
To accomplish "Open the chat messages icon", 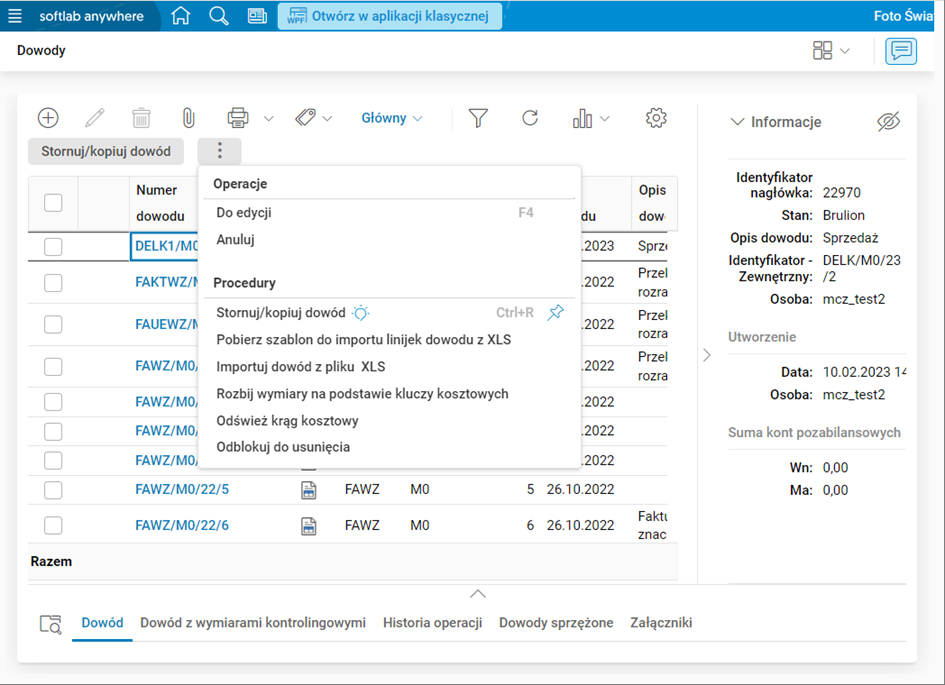I will click(x=901, y=51).
